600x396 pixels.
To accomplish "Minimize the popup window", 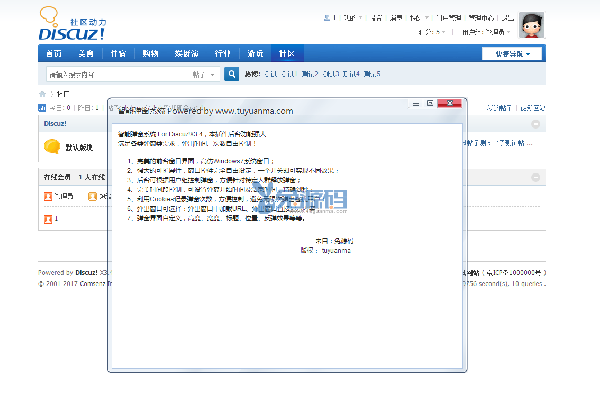I will coord(416,104).
